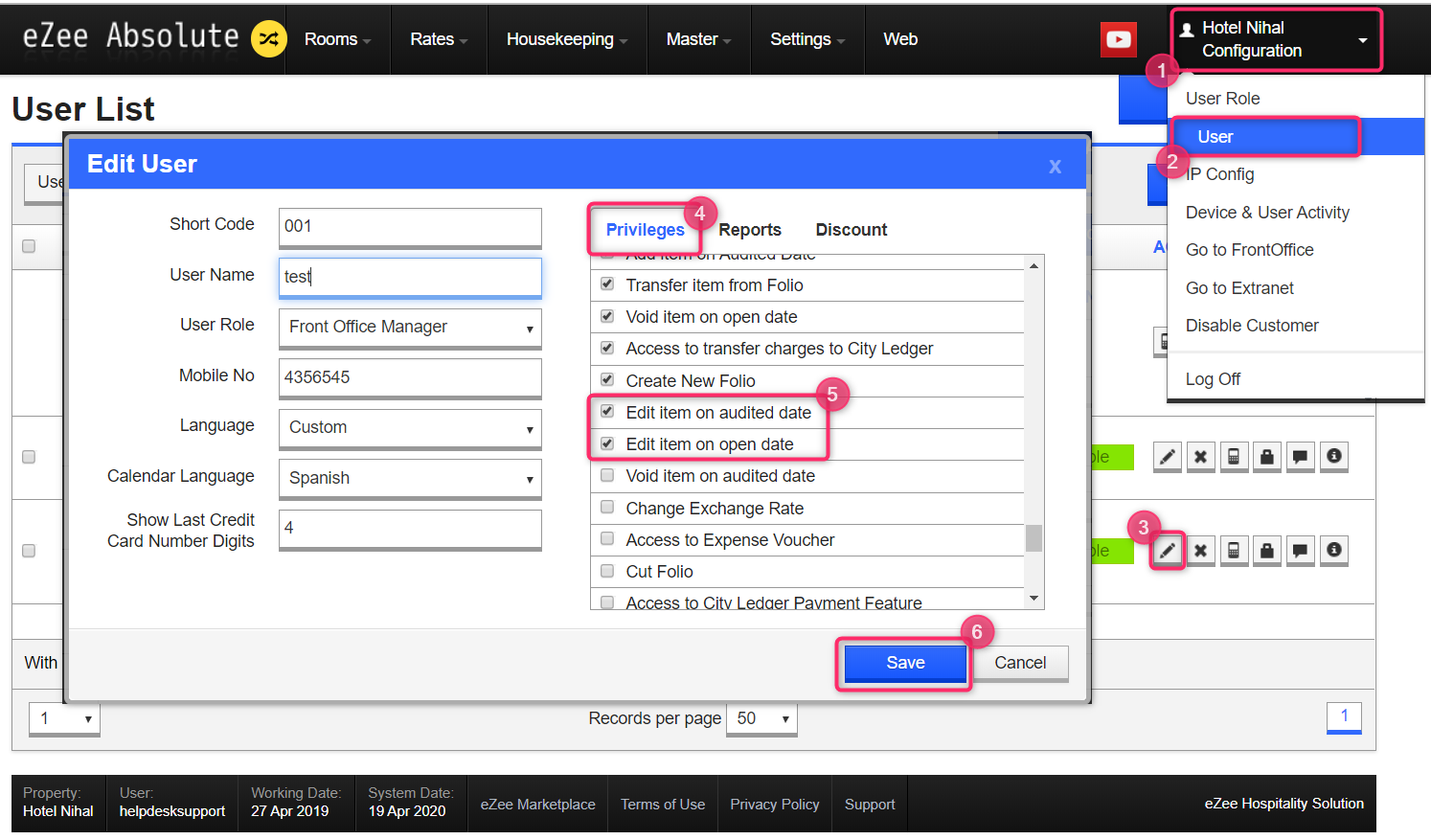Expand the Master menu
Viewport: 1431px width, 840px height.
(698, 39)
